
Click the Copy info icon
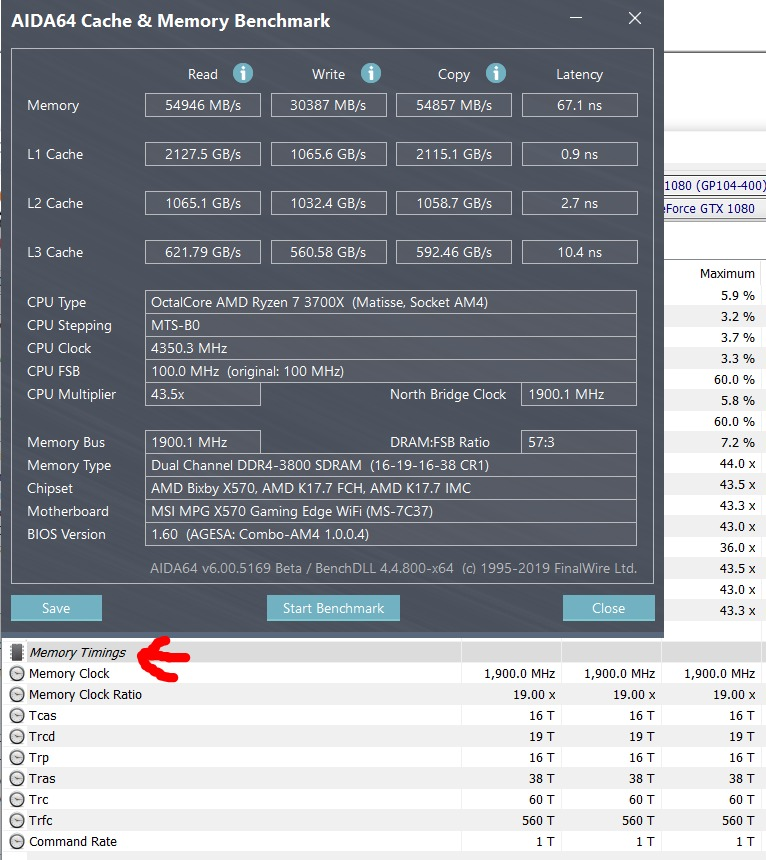(x=496, y=73)
